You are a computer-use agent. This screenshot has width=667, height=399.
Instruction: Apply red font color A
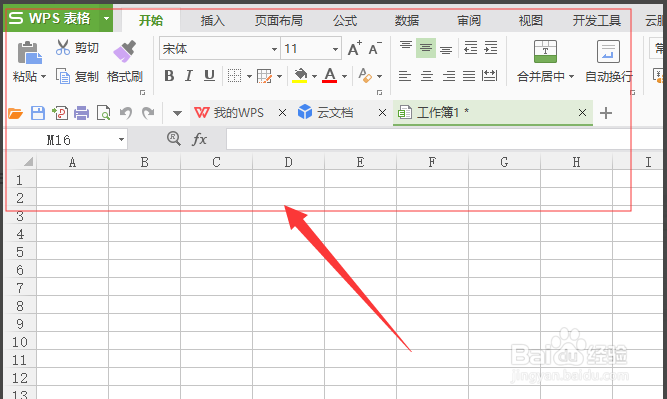[330, 76]
